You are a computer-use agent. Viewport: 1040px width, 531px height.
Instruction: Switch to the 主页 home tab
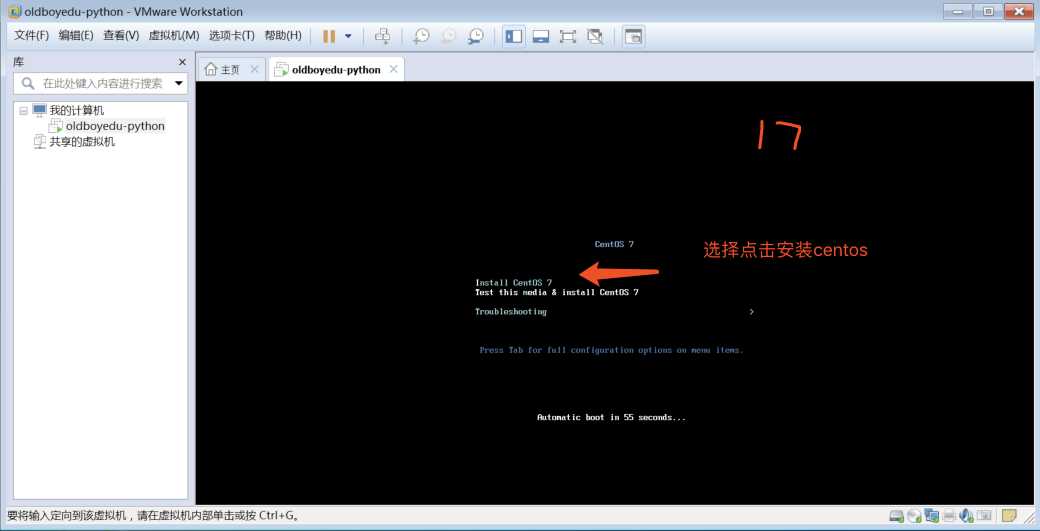(x=231, y=70)
